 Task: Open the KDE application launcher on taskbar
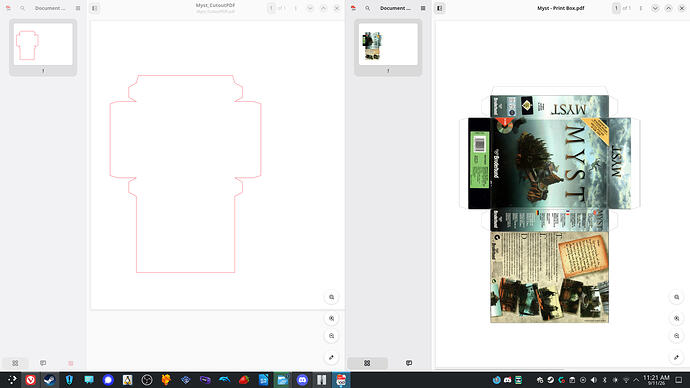[x=12, y=380]
